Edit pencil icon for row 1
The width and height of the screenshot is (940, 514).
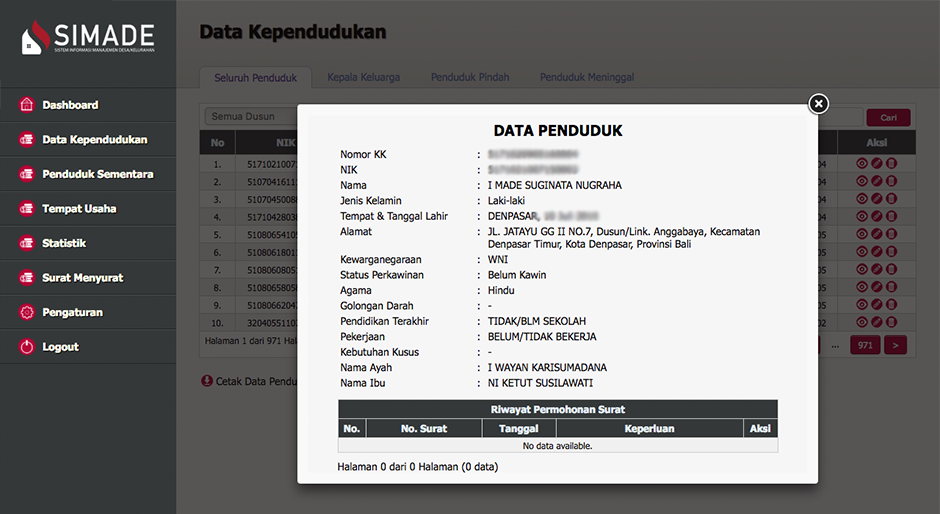tap(876, 163)
